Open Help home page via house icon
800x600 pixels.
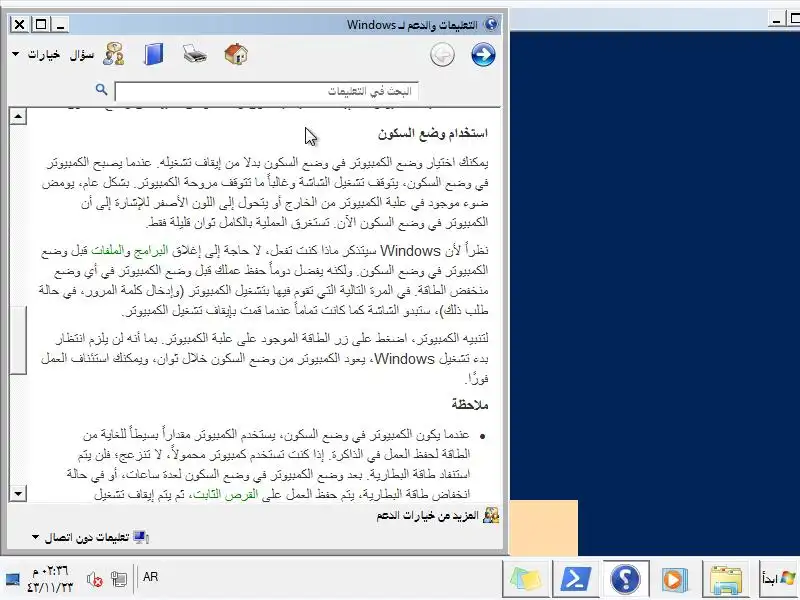click(236, 54)
